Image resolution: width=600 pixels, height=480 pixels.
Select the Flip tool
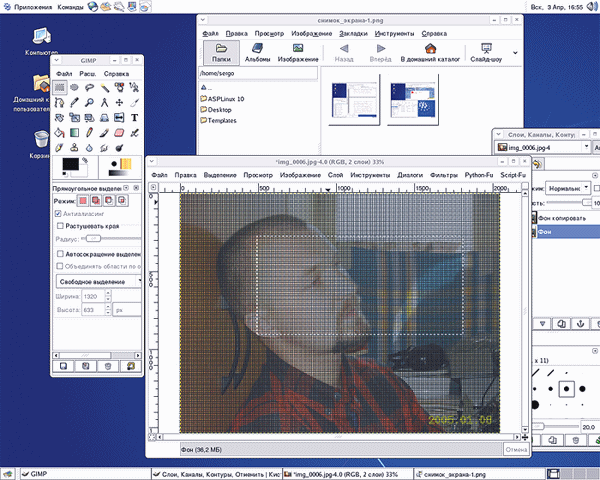(119, 118)
